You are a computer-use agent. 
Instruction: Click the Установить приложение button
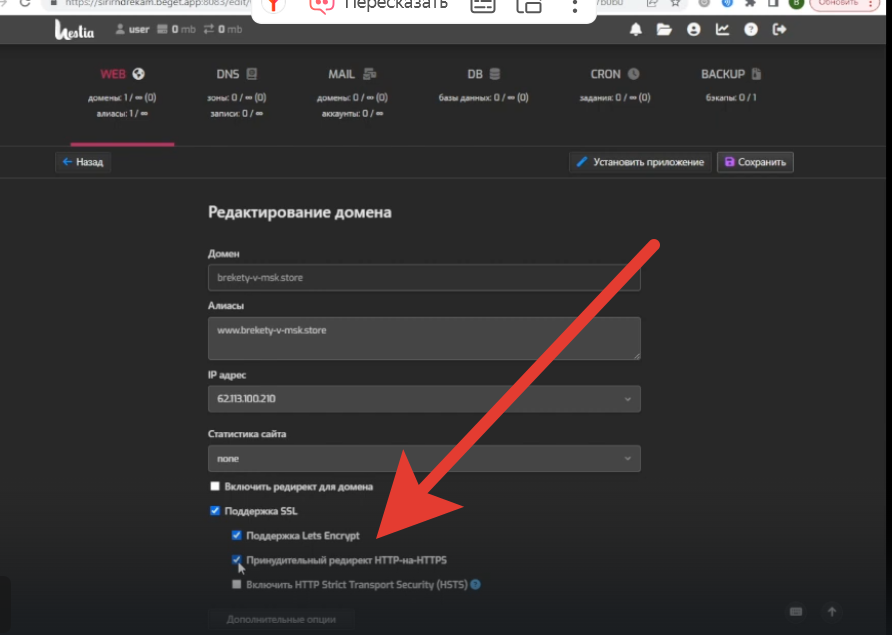pyautogui.click(x=640, y=162)
